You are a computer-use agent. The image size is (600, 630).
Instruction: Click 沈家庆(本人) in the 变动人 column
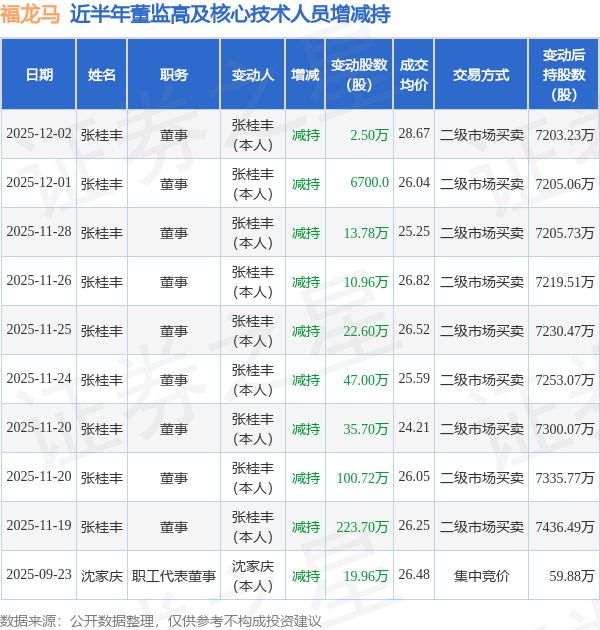(x=253, y=576)
